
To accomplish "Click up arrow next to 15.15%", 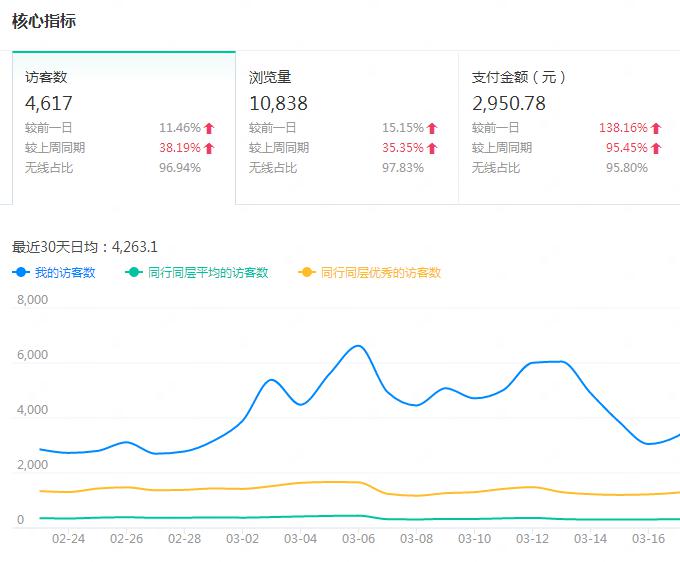I will [433, 128].
